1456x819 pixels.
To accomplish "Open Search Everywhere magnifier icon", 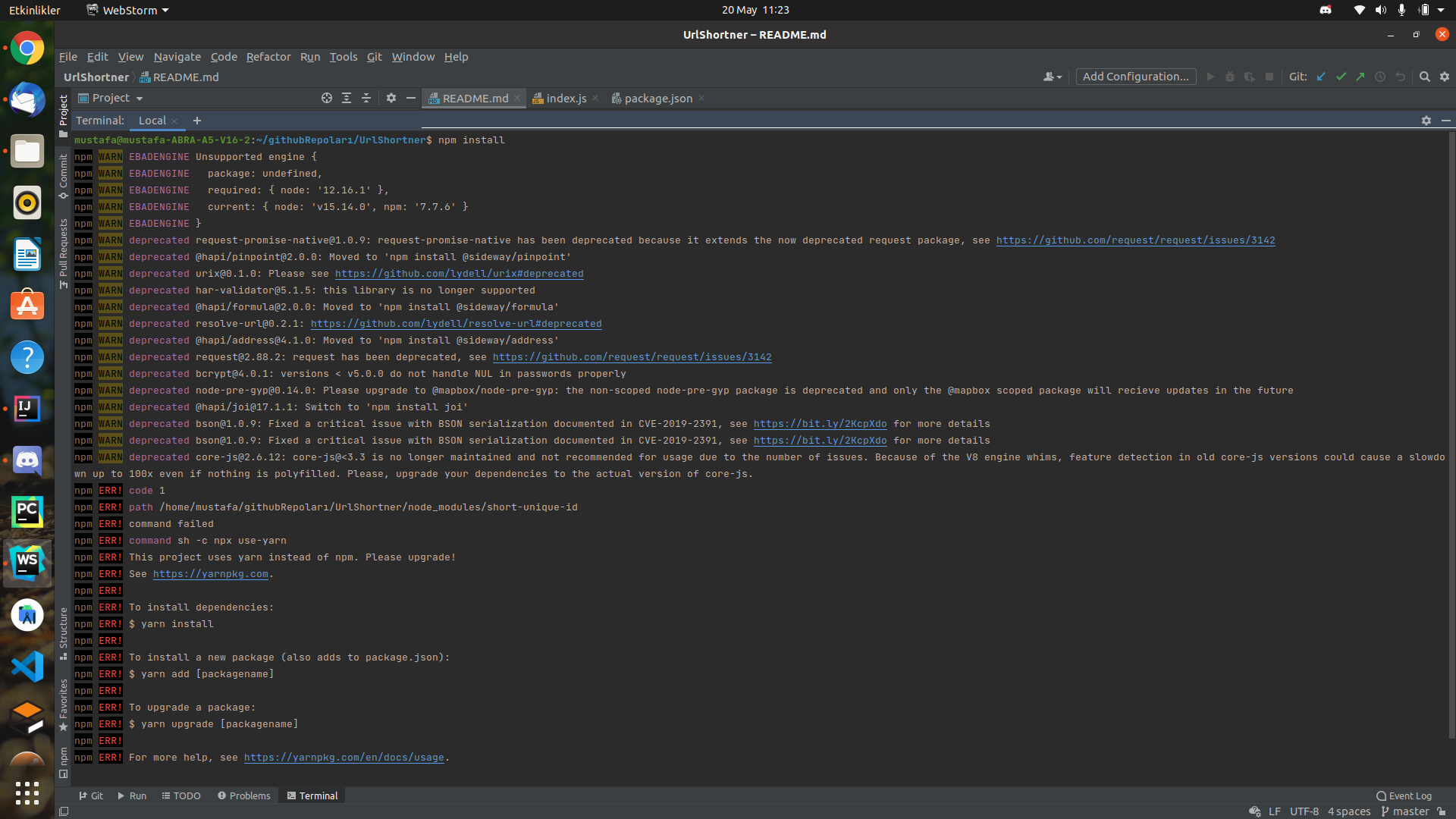I will coord(1425,77).
